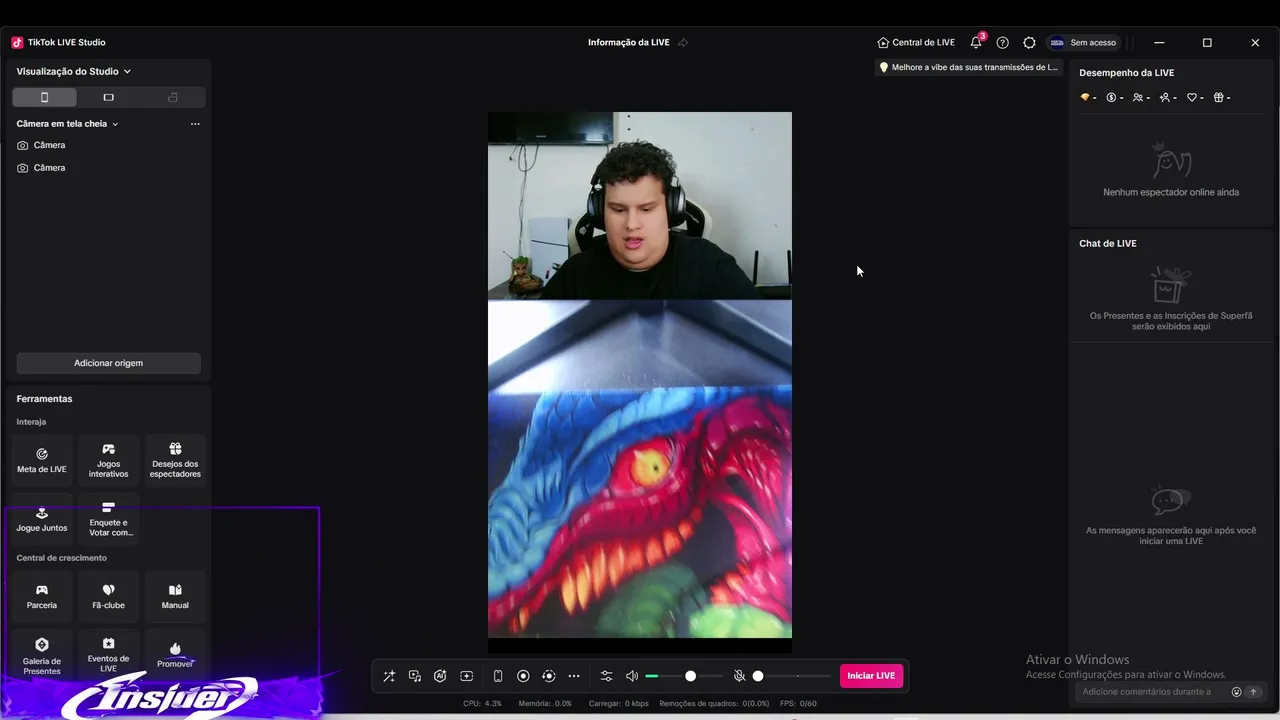Open the Melhore a vibe tip banner
Screen dimensions: 1280x720
[968, 68]
